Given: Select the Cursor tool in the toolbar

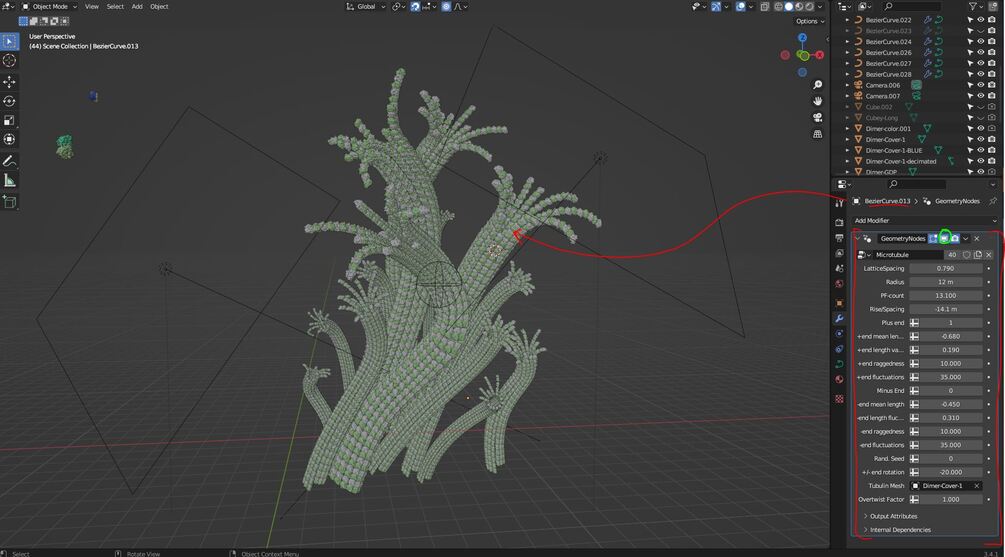Looking at the screenshot, I should (x=9, y=60).
